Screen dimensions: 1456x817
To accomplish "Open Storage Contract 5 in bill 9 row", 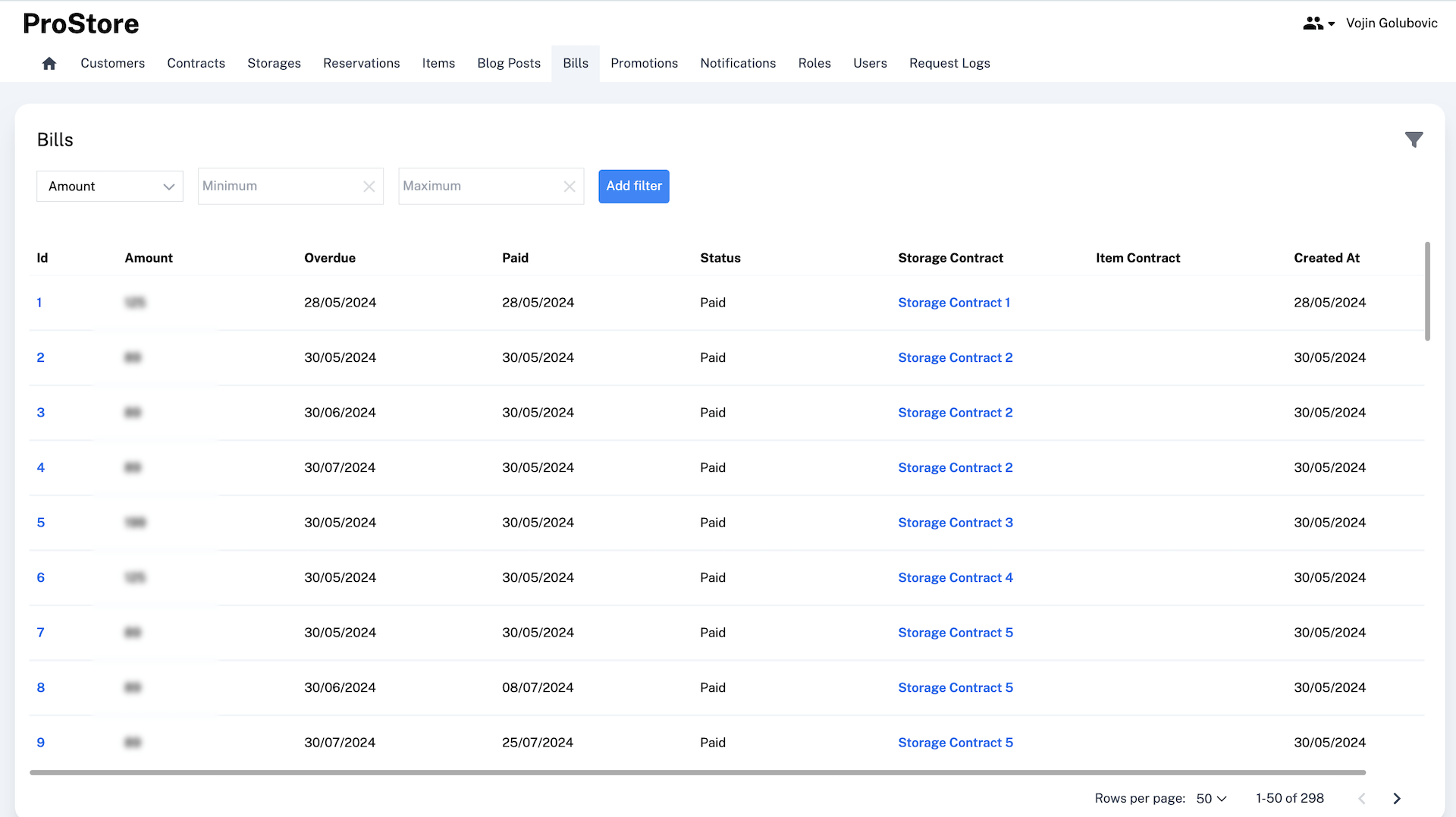I will coord(955,743).
